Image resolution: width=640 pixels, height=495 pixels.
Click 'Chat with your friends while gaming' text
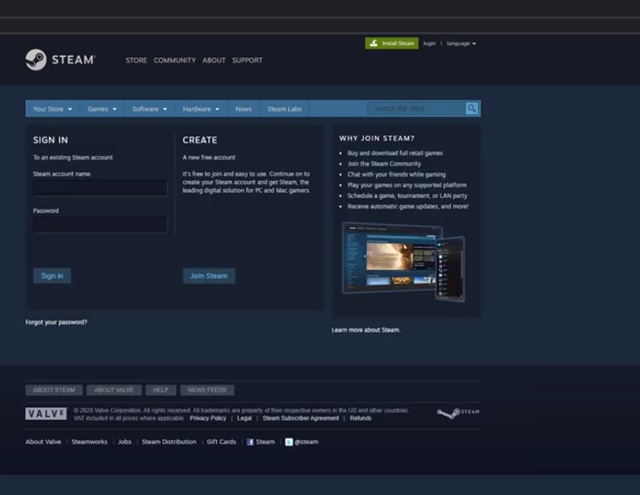tap(396, 175)
